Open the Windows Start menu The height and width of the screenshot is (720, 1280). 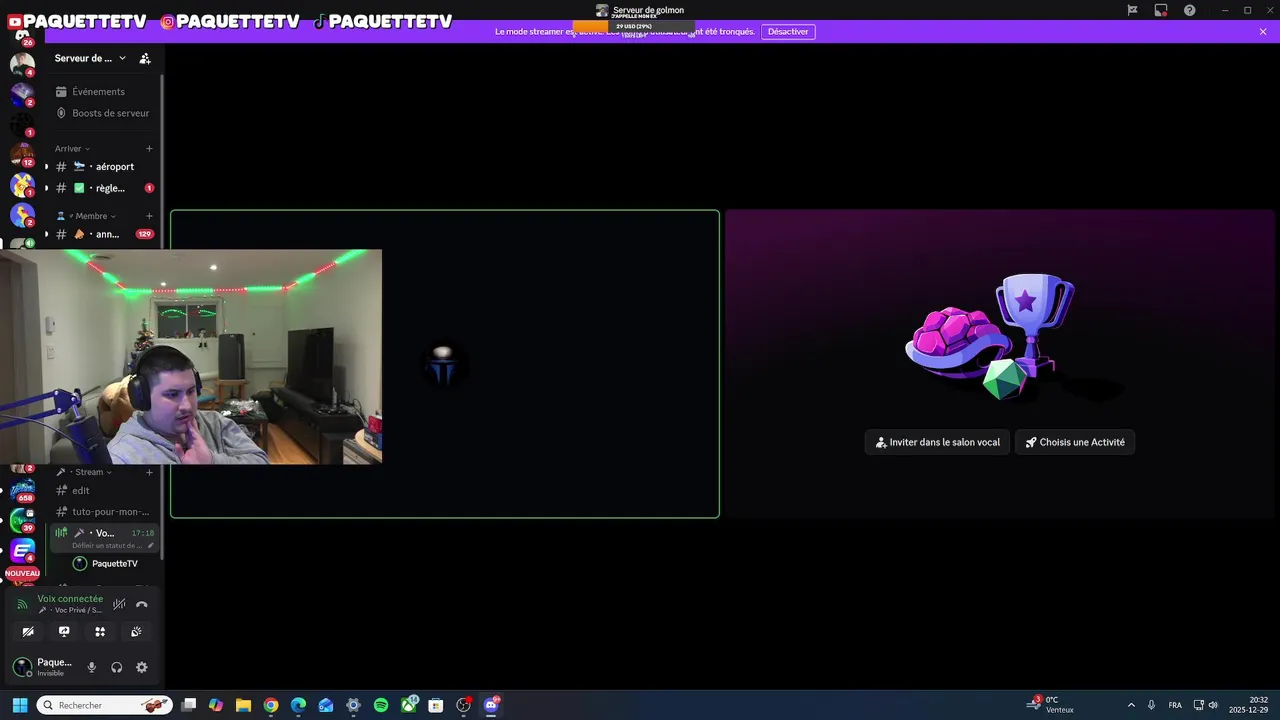coord(19,705)
